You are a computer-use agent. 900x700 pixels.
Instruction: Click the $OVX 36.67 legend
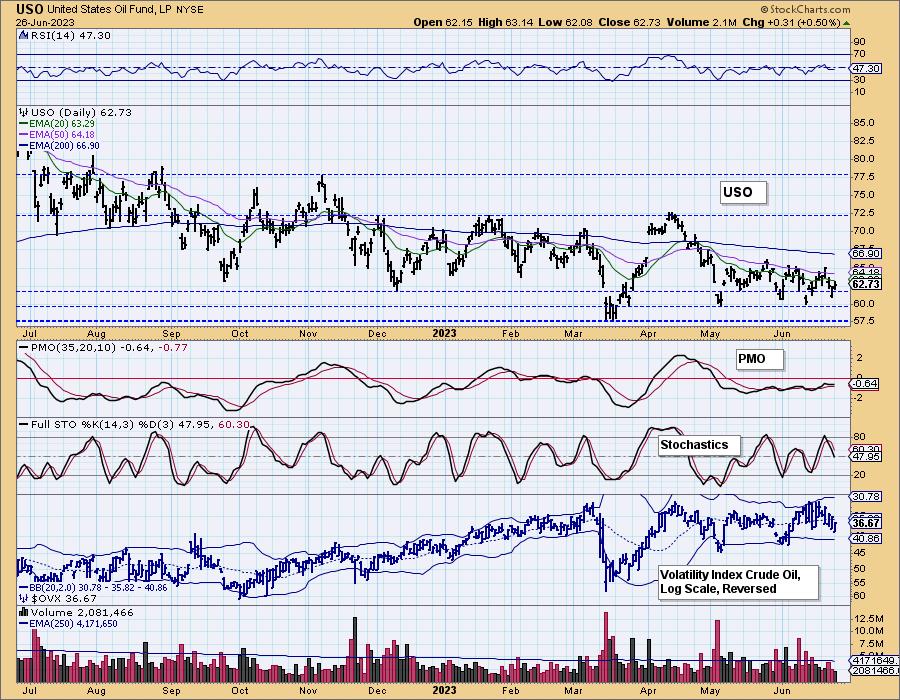(x=63, y=598)
